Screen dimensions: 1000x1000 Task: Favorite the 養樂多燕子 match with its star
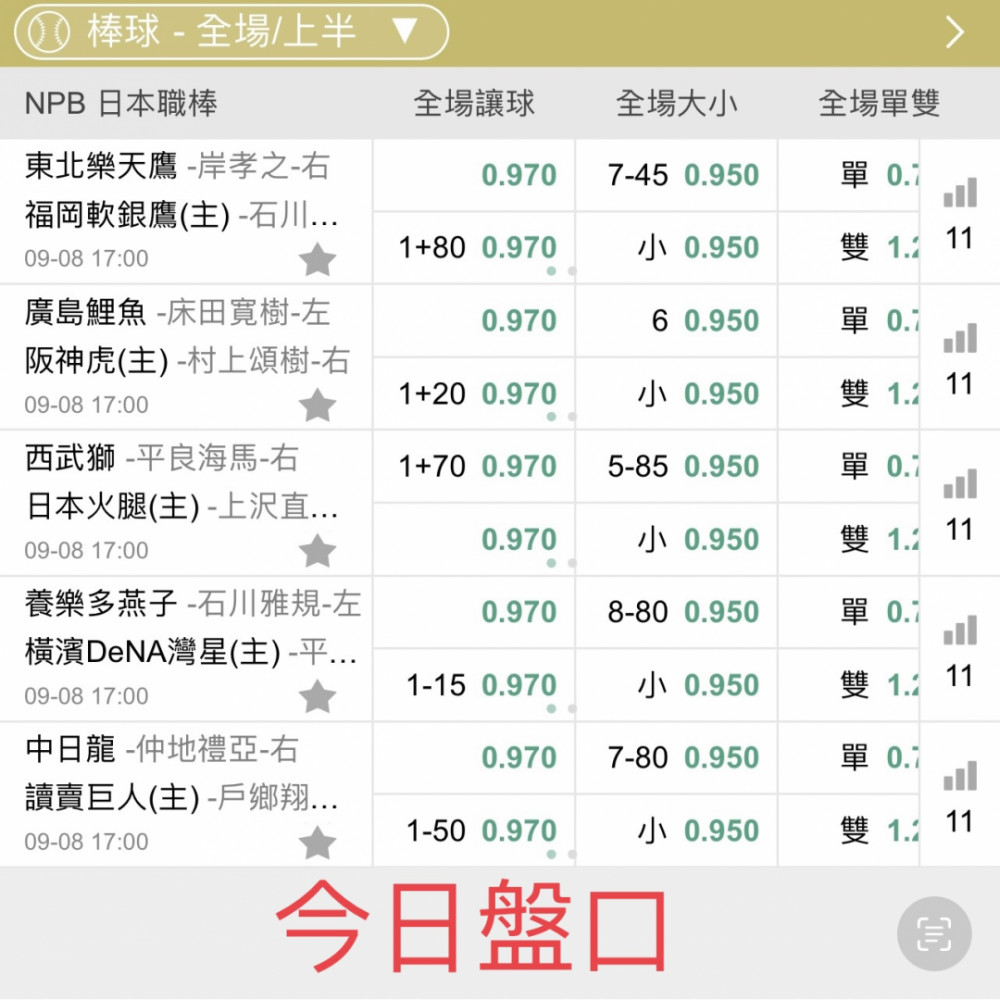point(317,696)
